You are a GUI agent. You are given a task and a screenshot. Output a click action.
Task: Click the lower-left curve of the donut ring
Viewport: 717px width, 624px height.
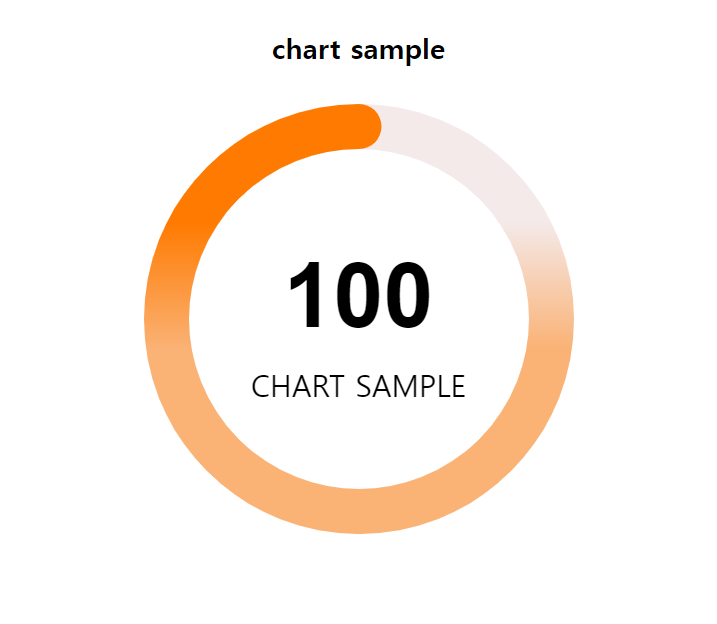point(222,455)
